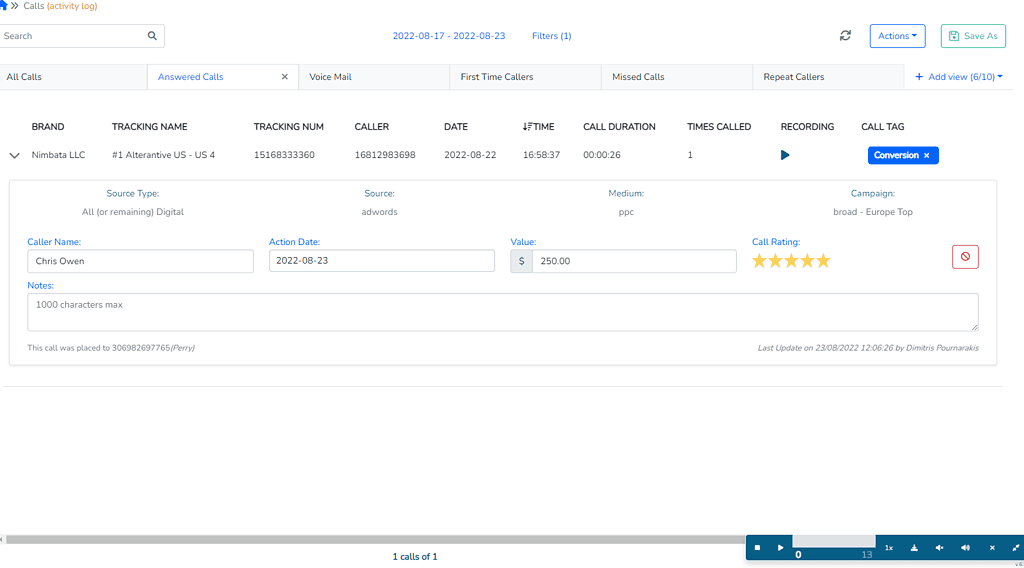Click BRAND column header
This screenshot has height=568, width=1024.
48,127
